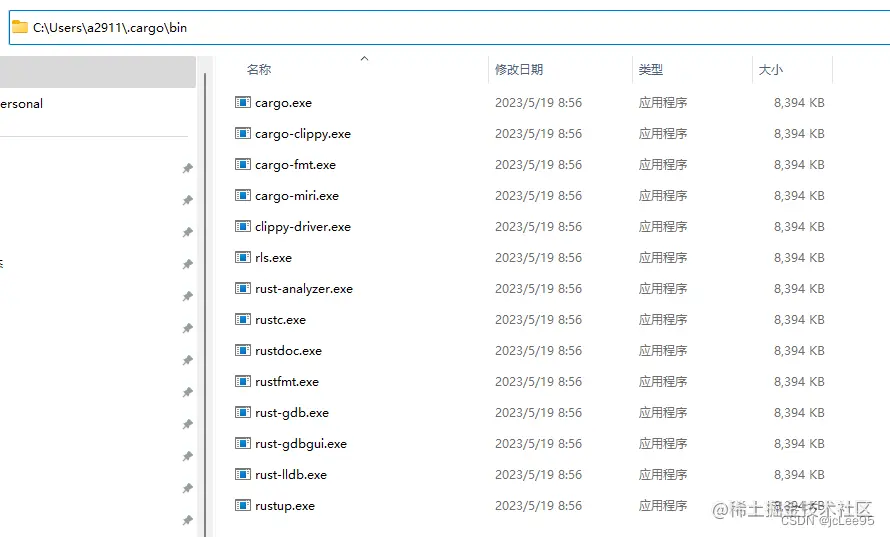Viewport: 890px width, 537px height.
Task: Click the modified date of rustup.exe
Action: click(538, 506)
